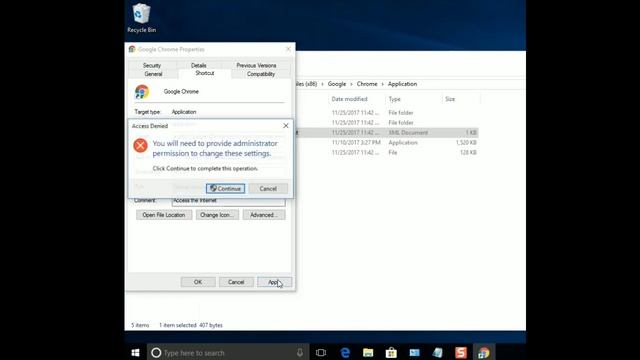Click the red error icon in Access Denied

pos(140,145)
